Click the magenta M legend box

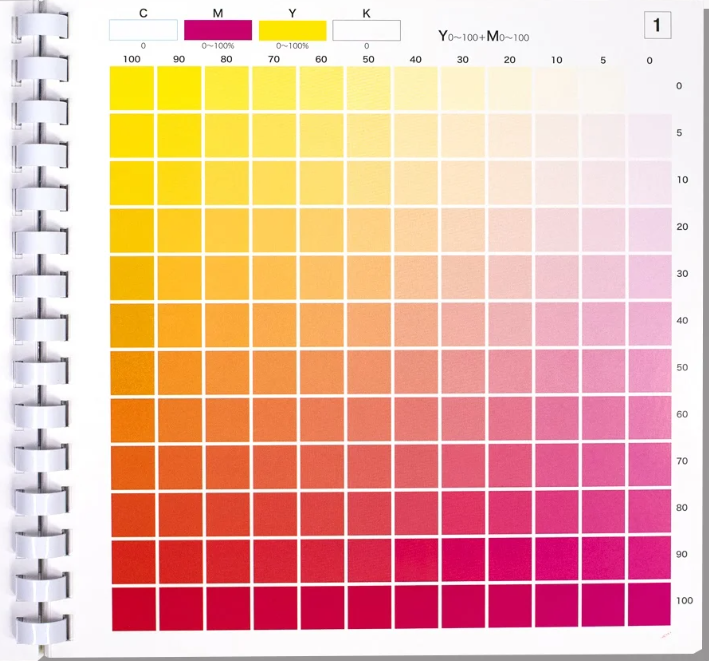pos(218,30)
